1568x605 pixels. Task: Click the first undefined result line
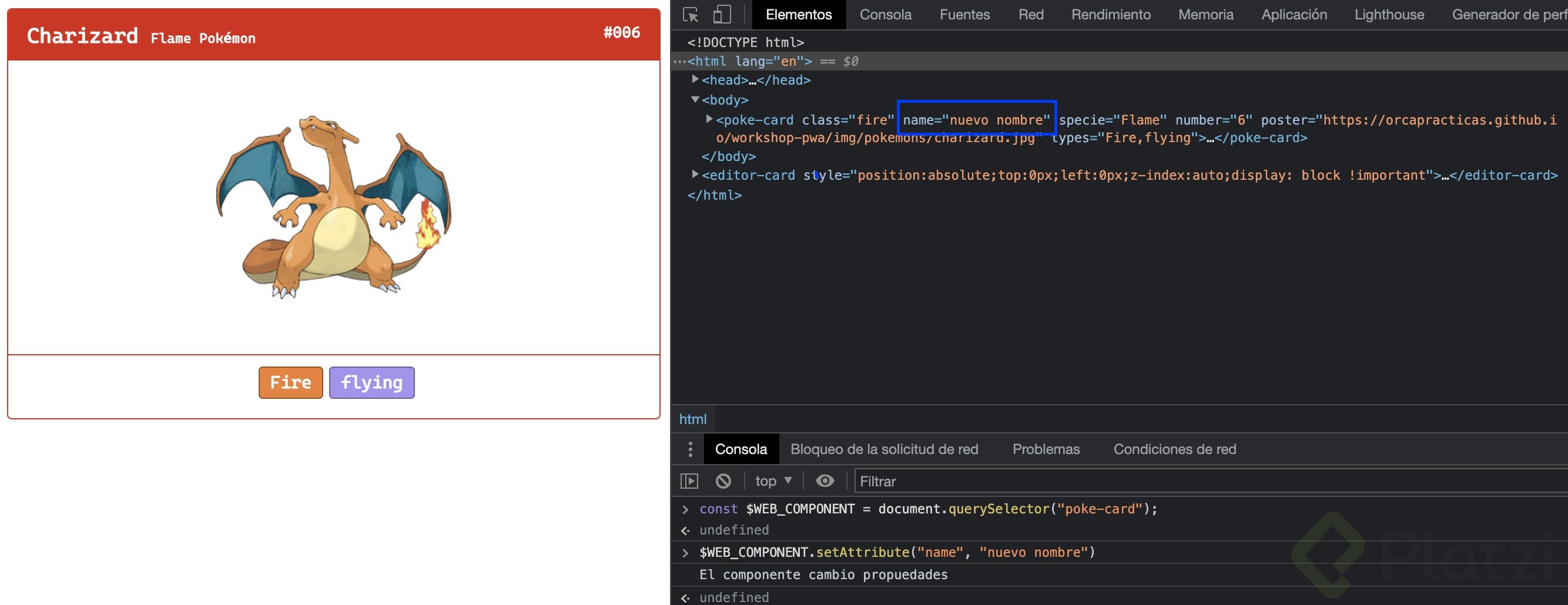tap(733, 530)
